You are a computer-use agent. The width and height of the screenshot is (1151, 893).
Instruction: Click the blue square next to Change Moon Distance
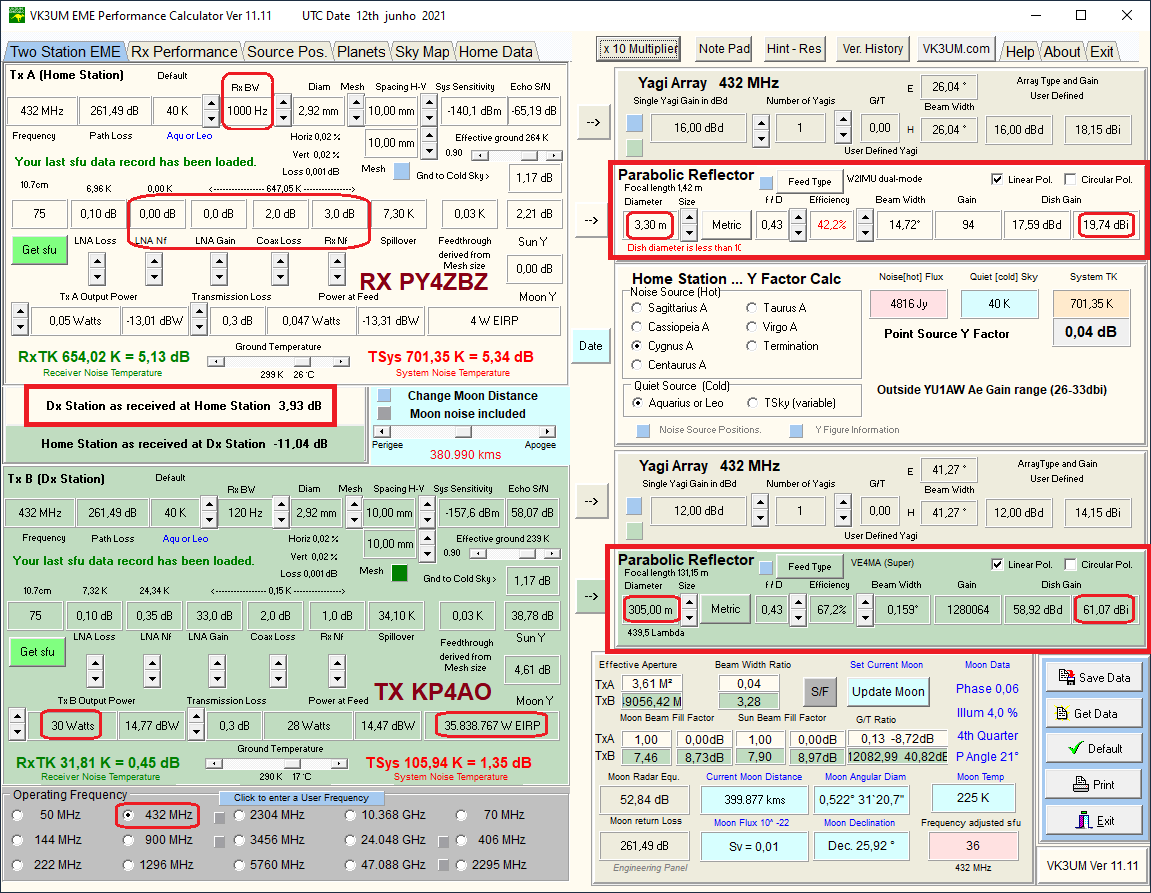[386, 396]
